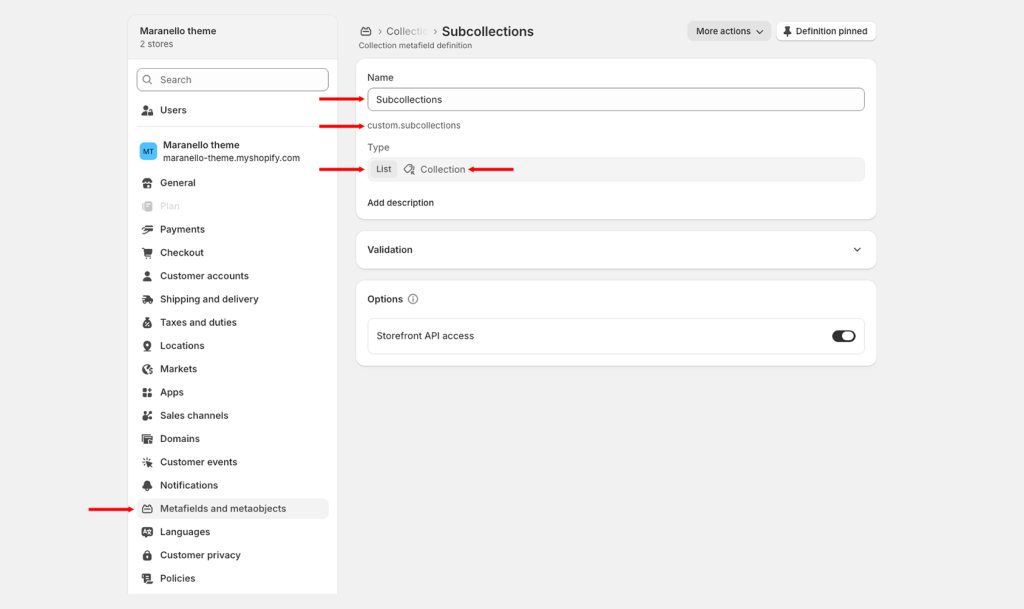The width and height of the screenshot is (1024, 609).
Task: Click the Collection type selector row
Action: [x=616, y=169]
